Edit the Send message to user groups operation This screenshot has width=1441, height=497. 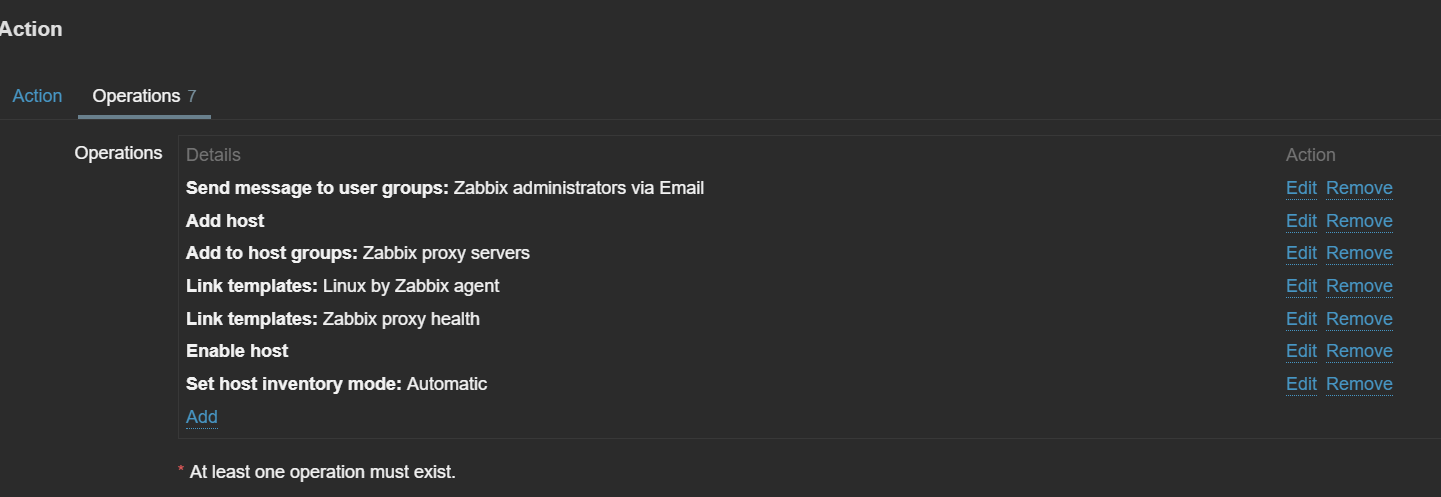point(1301,188)
